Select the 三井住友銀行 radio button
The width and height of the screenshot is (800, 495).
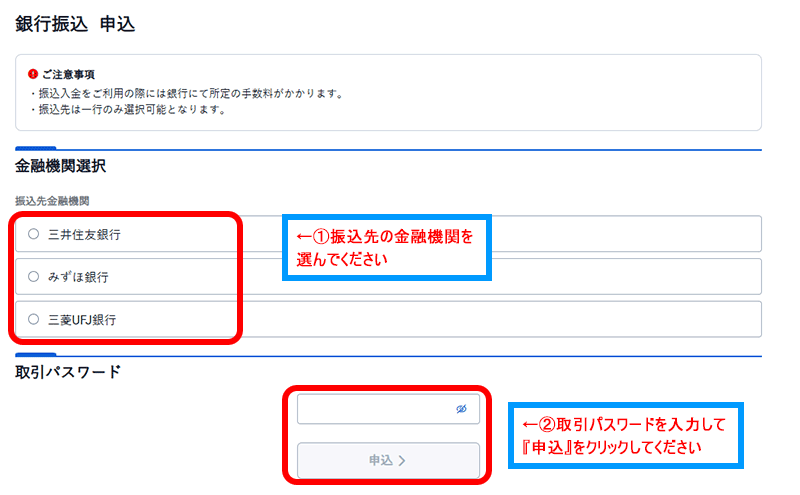34,234
